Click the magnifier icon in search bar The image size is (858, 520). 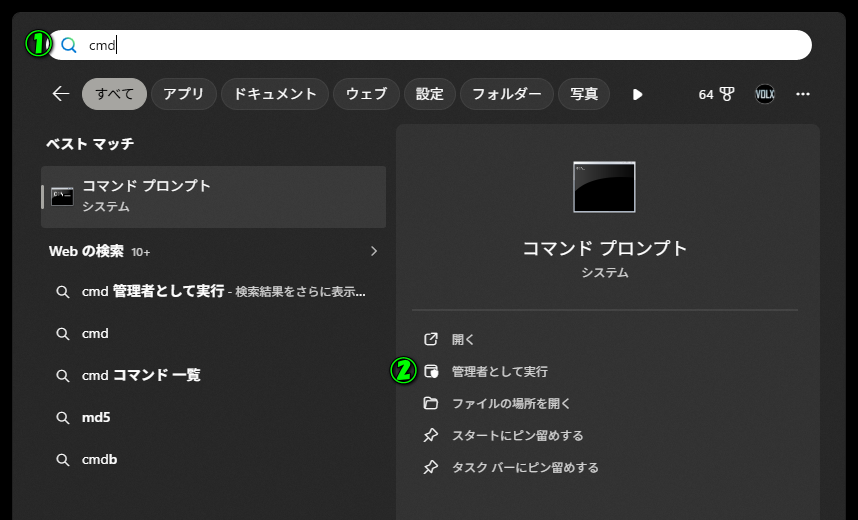pyautogui.click(x=69, y=45)
